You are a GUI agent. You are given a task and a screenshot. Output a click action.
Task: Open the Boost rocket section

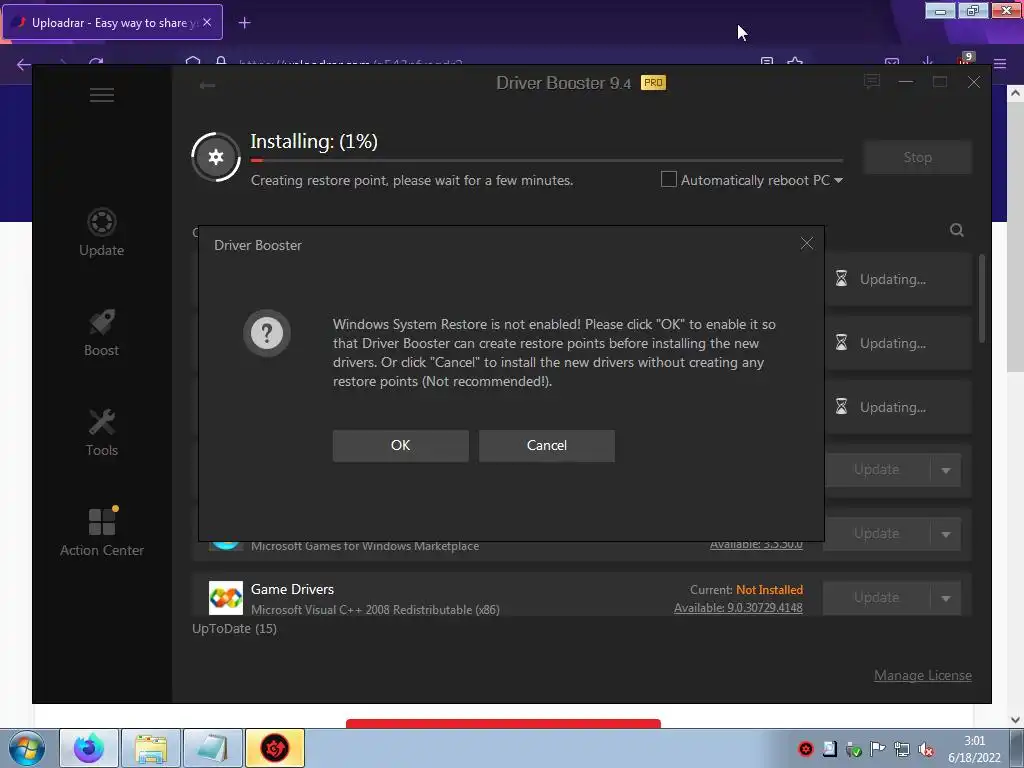click(x=102, y=332)
